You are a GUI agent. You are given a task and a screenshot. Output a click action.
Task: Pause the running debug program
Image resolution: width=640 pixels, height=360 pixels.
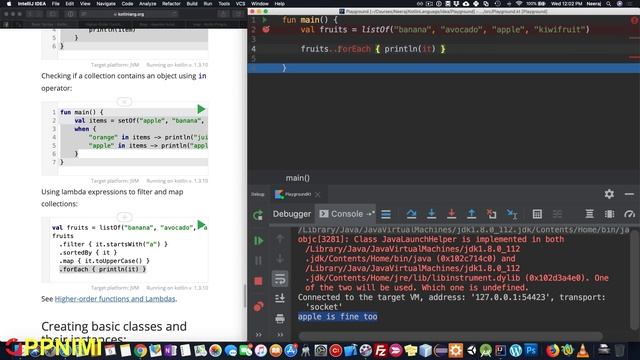(258, 260)
